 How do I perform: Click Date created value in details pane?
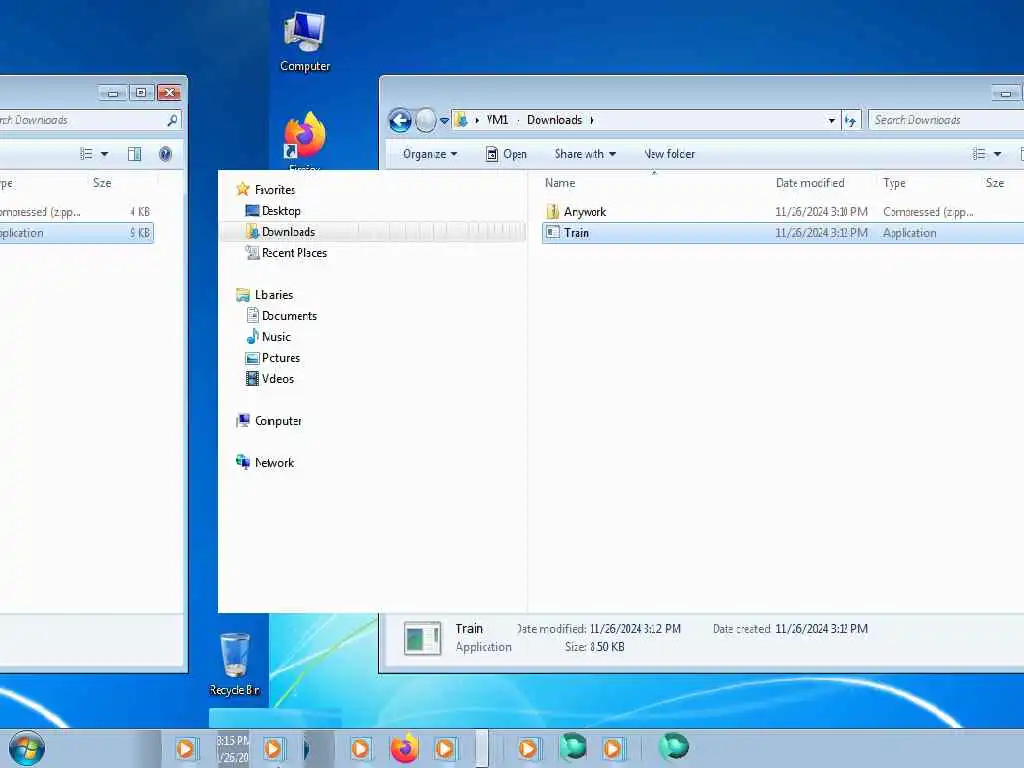tap(821, 629)
